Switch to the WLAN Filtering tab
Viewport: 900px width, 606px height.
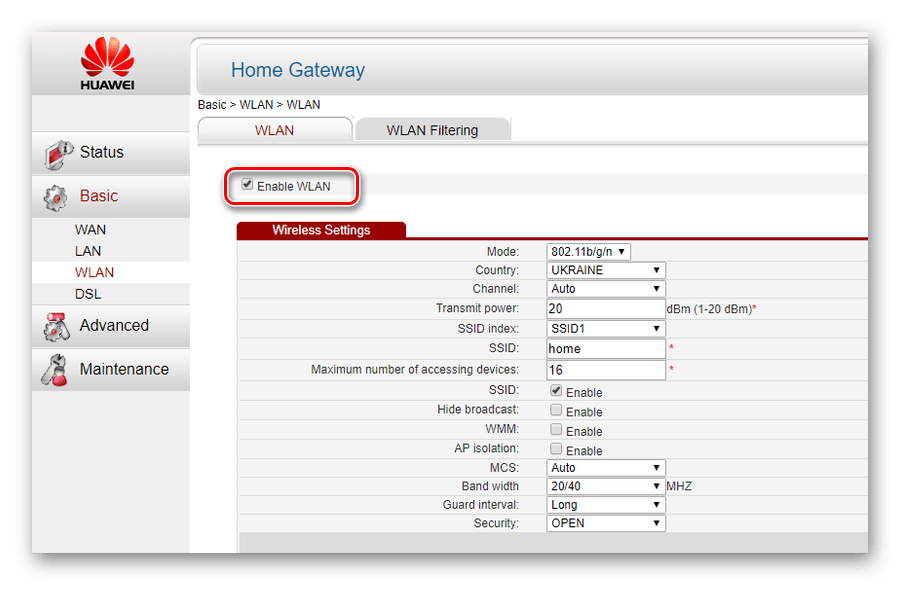coord(432,130)
